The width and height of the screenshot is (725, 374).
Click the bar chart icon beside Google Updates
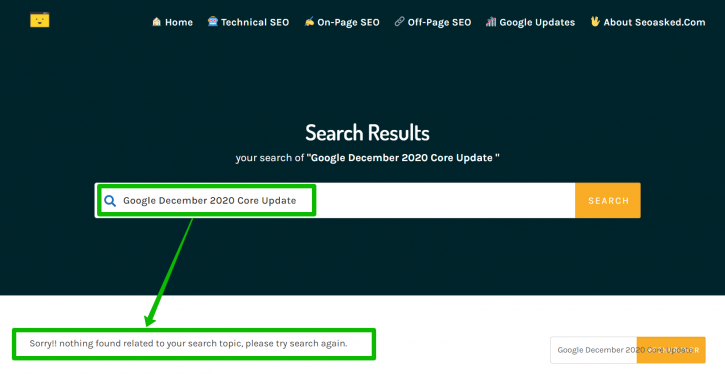tap(491, 21)
